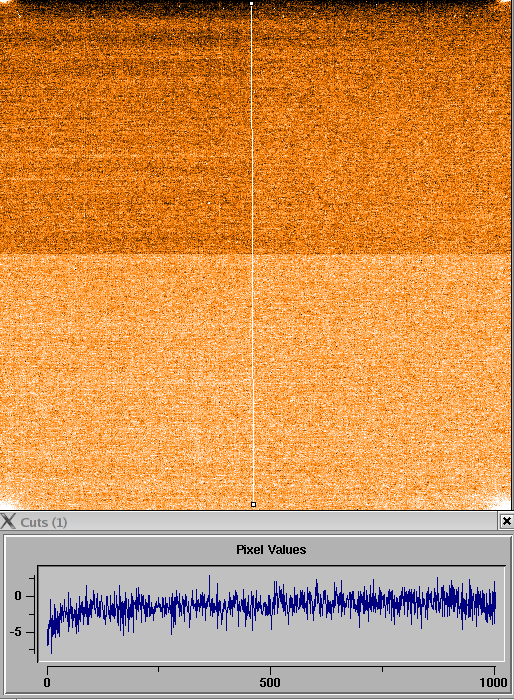
Task: Click the white vertical cut line
Action: coord(252,254)
